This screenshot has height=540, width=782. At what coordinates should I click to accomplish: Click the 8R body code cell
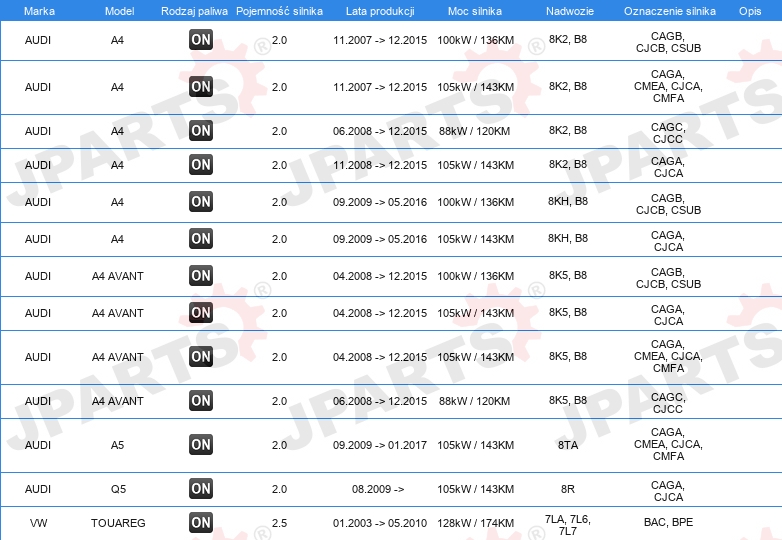point(568,489)
